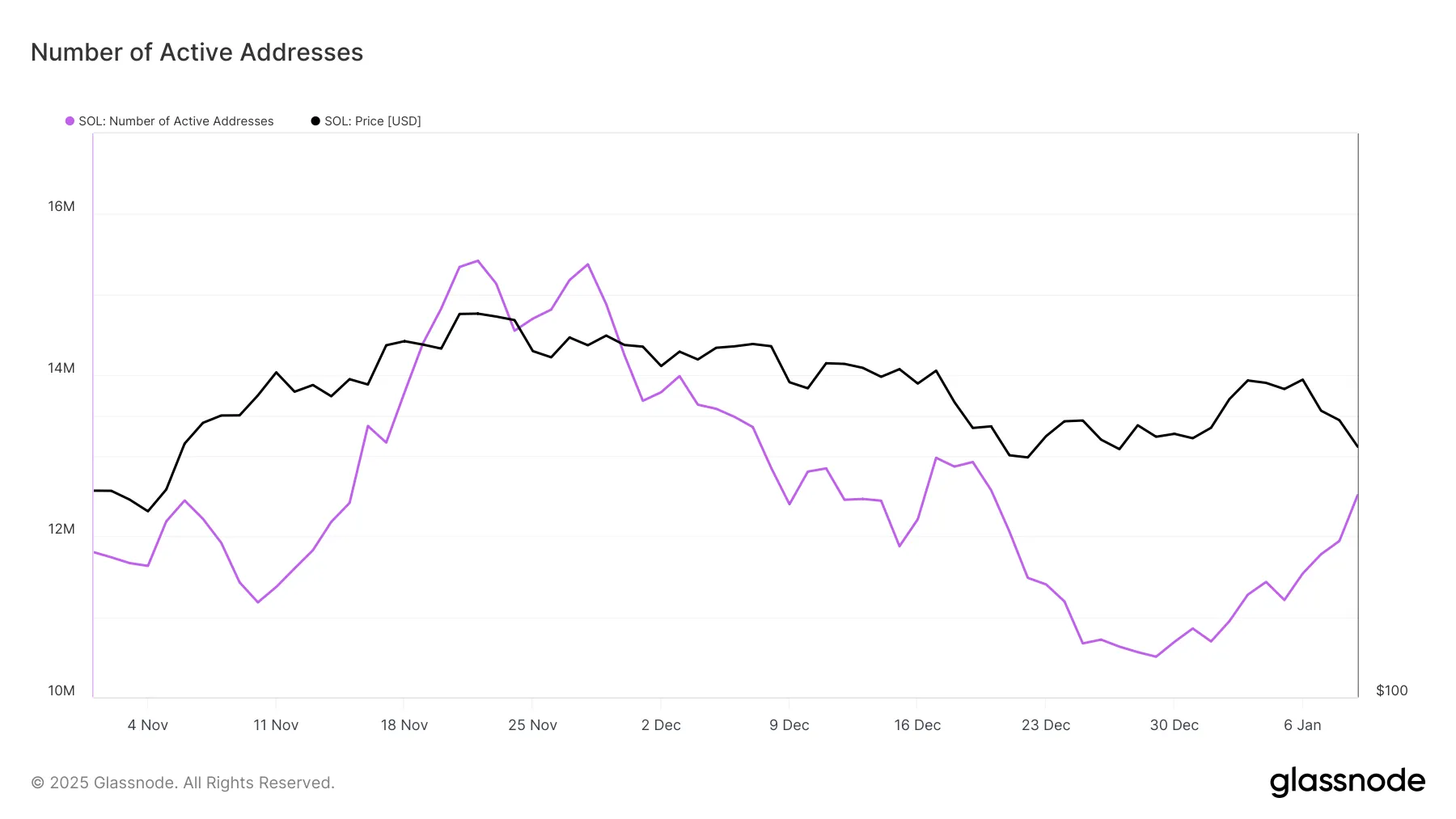Select the 4 Nov date tick
The height and width of the screenshot is (819, 1456).
[148, 725]
